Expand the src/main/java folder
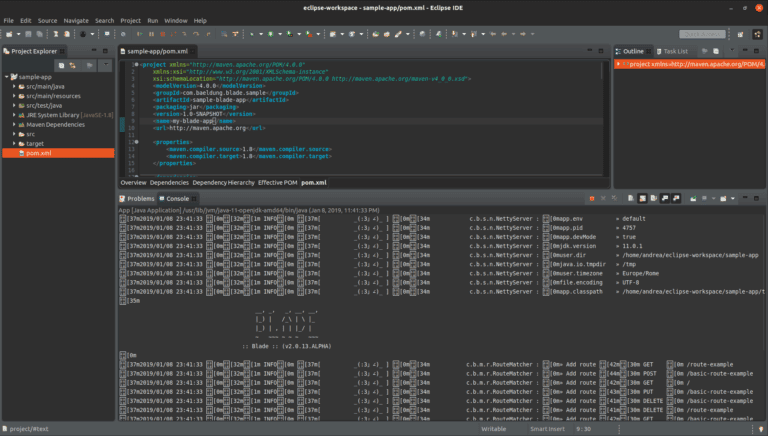This screenshot has width=768, height=436. coord(15,87)
